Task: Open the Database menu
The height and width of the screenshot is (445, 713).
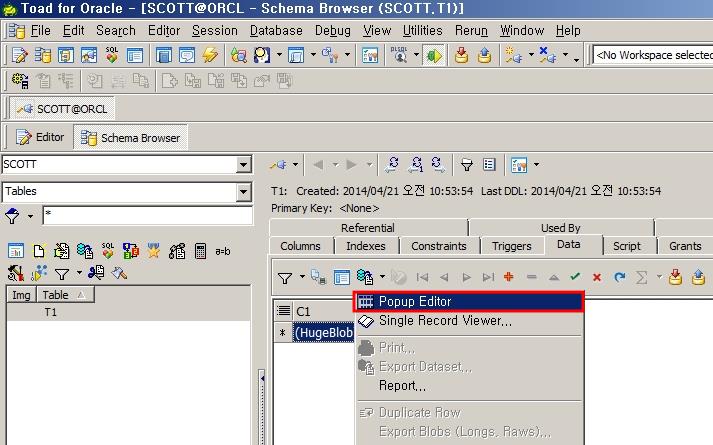Action: 276,30
